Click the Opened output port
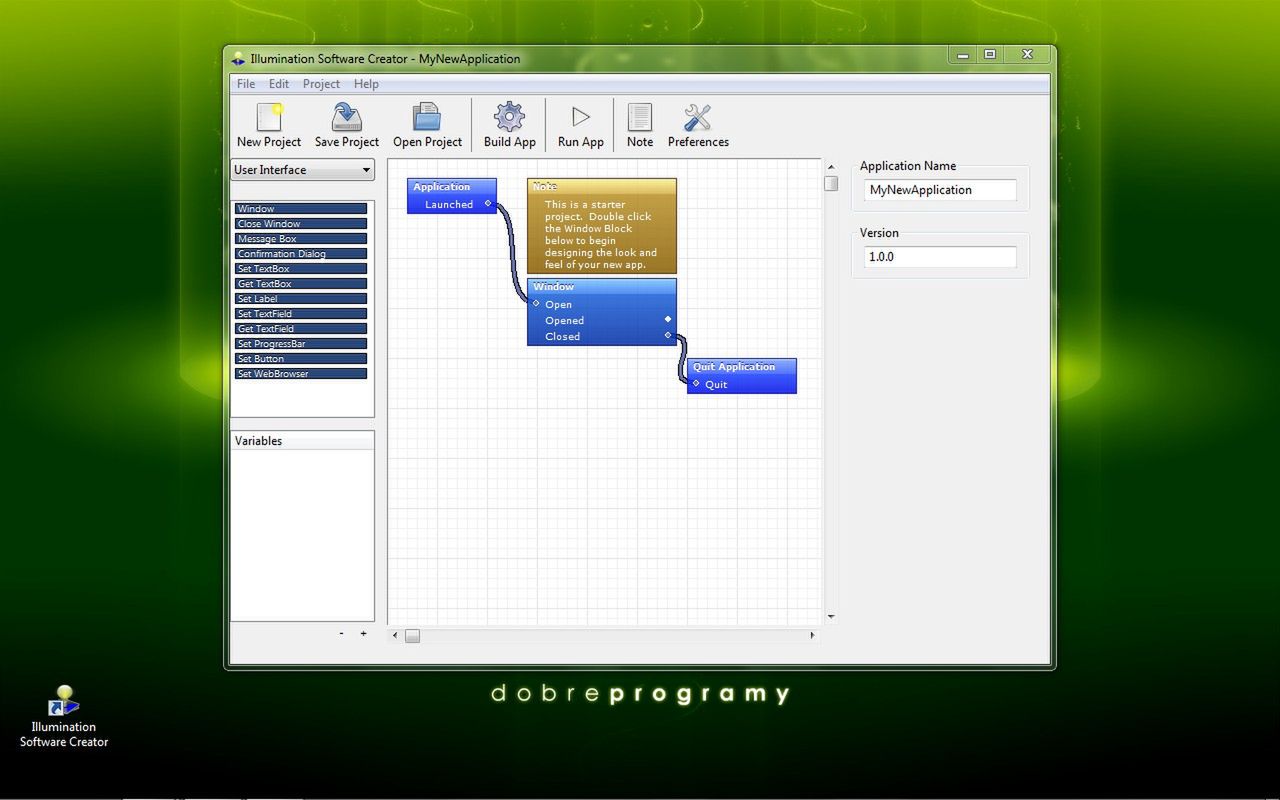This screenshot has width=1280, height=800. coord(668,319)
